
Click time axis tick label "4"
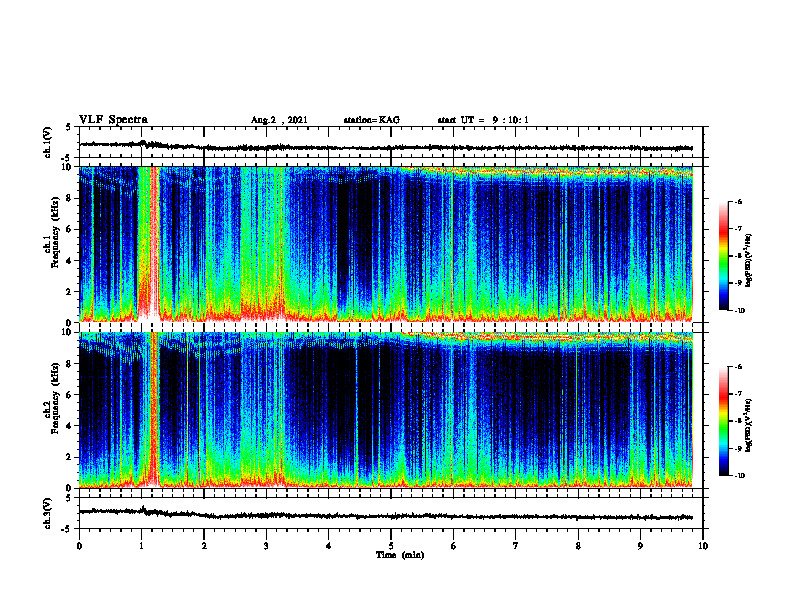click(329, 546)
